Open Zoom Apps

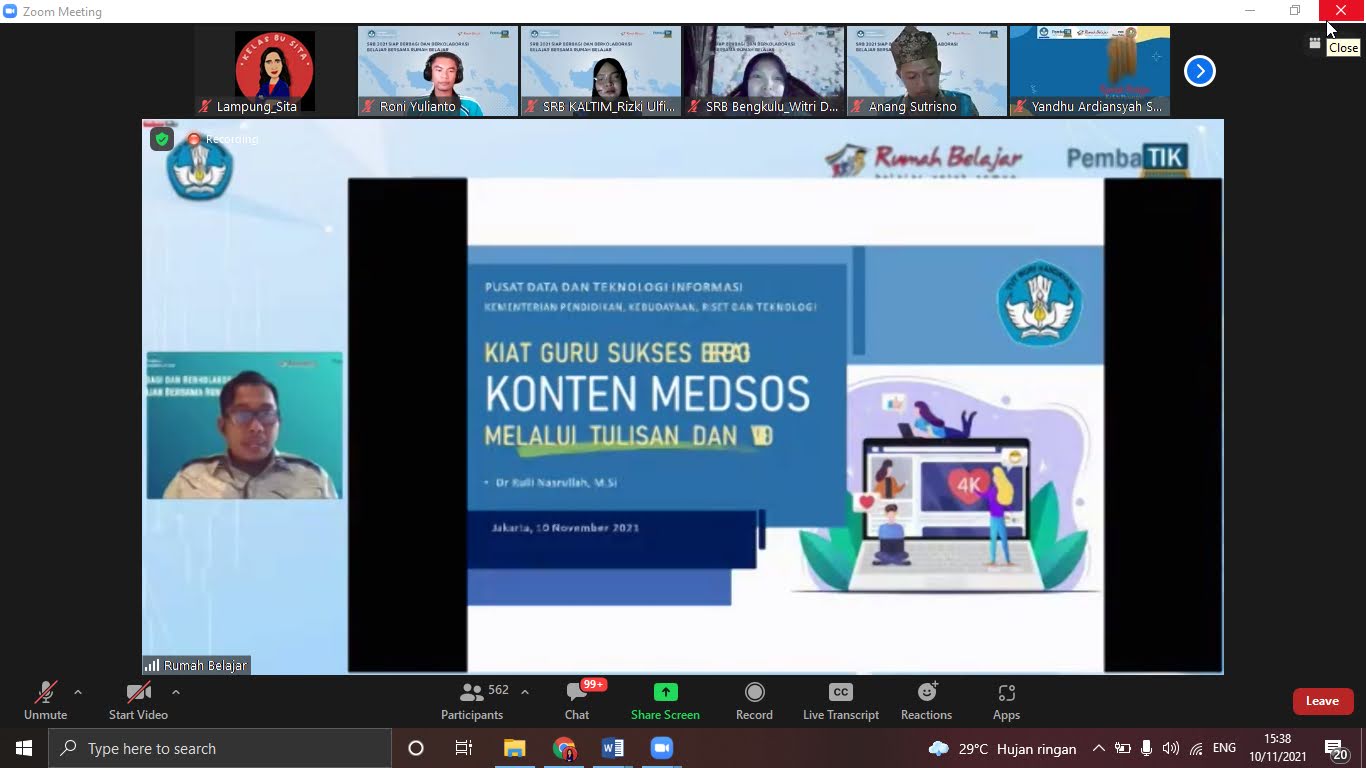point(1006,701)
